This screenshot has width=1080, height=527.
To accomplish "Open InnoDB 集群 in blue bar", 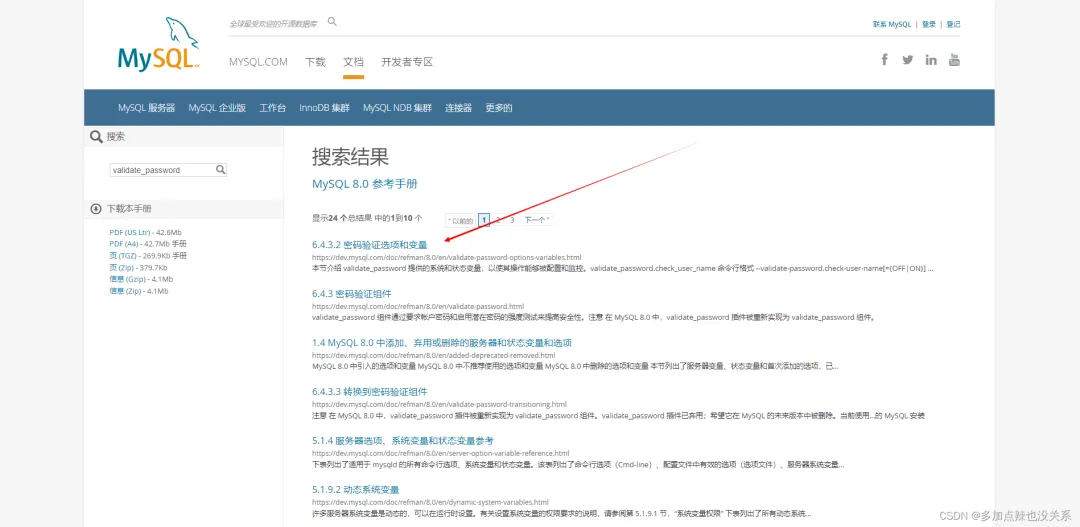I will click(x=324, y=108).
